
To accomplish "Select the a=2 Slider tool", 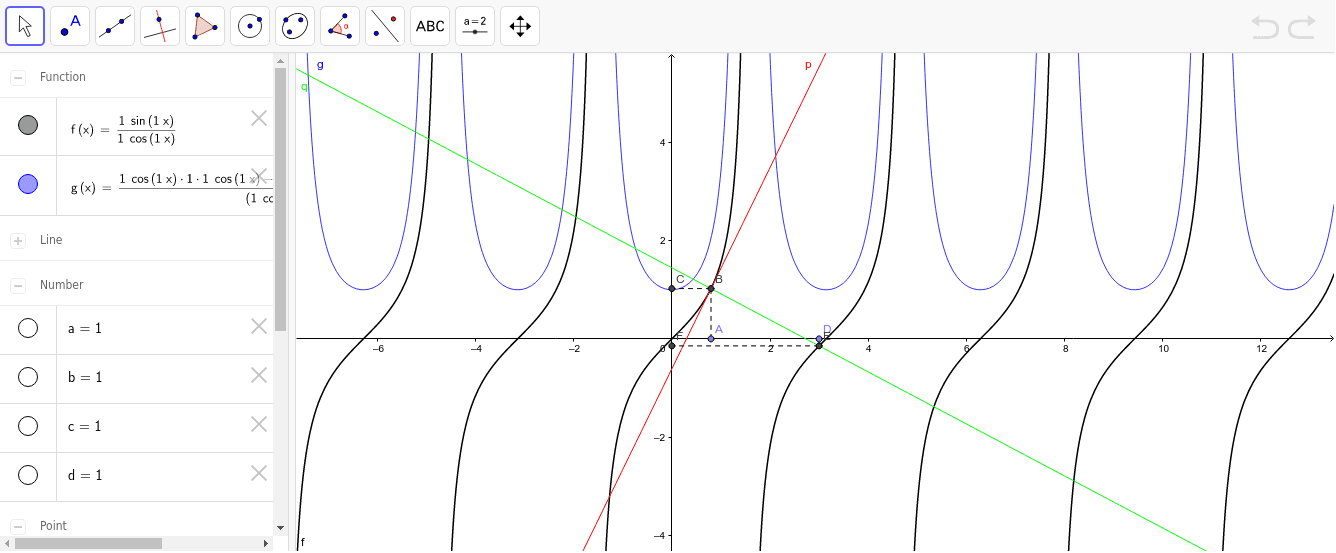I will [x=475, y=26].
